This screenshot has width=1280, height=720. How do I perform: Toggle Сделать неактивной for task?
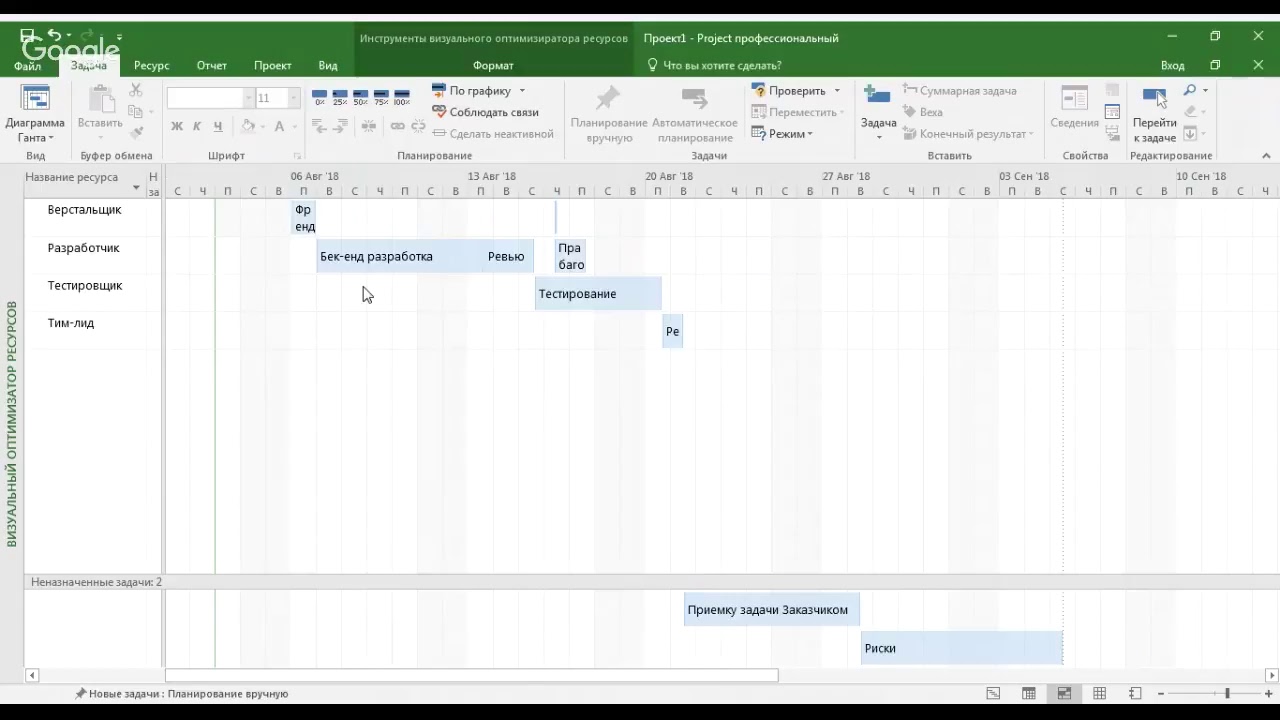click(x=493, y=133)
